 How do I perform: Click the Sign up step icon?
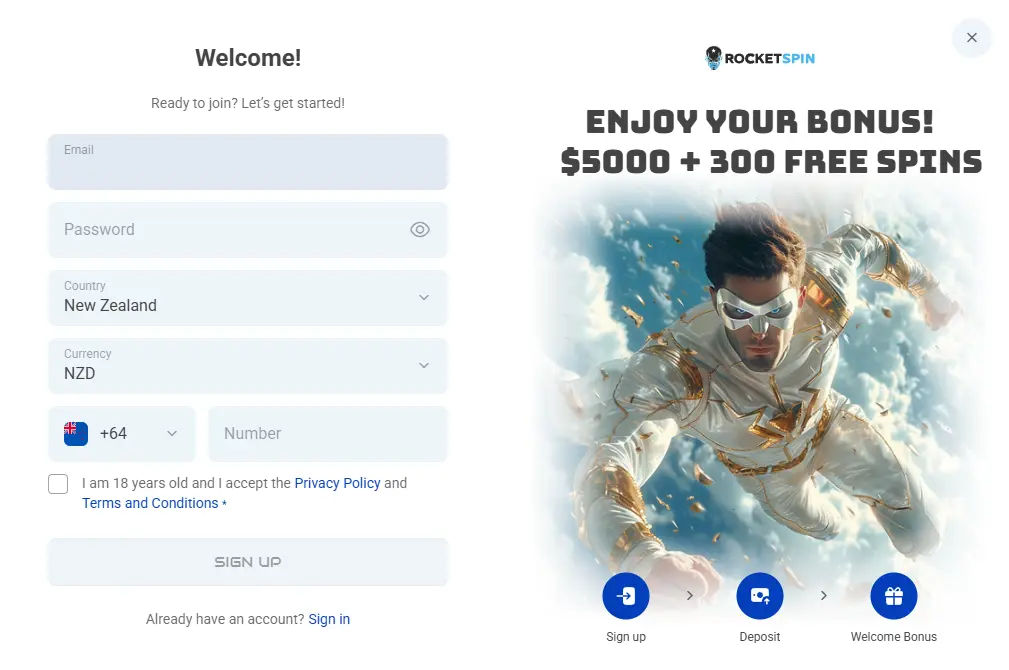625,596
